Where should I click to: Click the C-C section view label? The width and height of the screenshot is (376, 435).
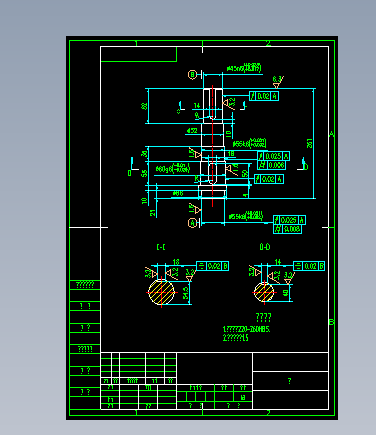pos(161,247)
